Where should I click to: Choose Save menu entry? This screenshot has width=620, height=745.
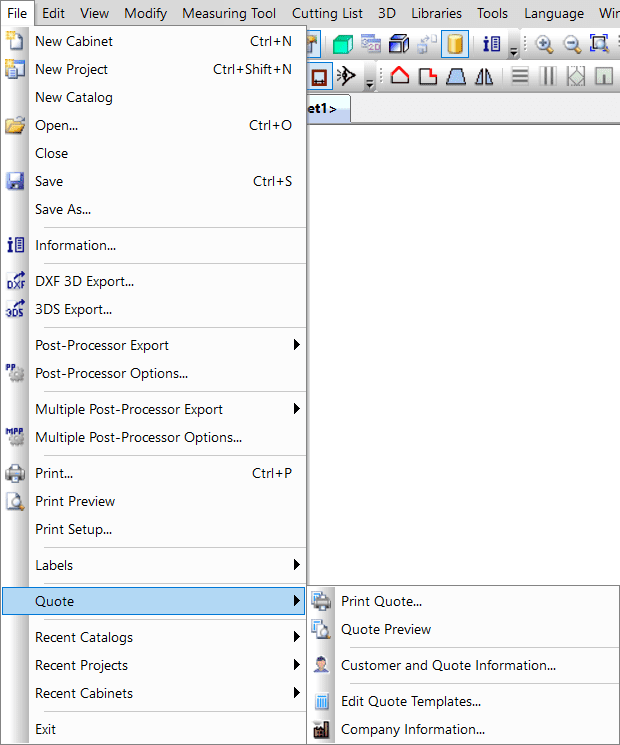point(153,181)
